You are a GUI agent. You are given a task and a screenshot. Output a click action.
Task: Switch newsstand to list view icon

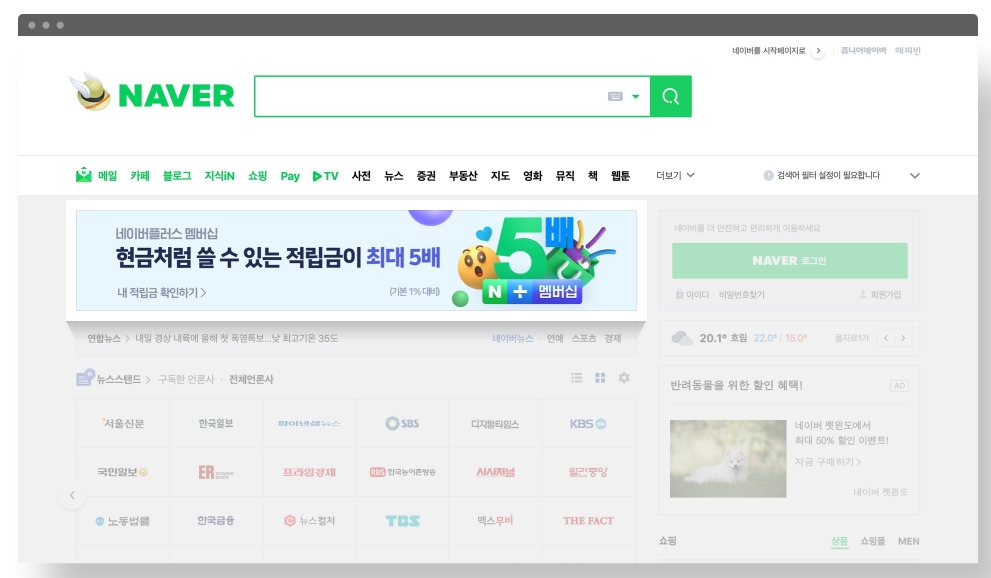576,378
